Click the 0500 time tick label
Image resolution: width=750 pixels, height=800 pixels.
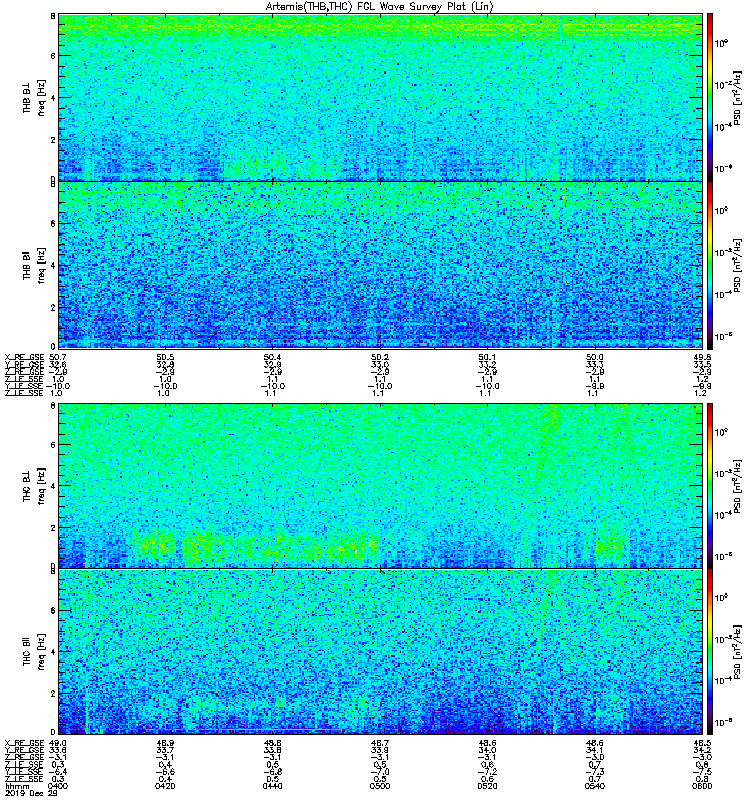380,786
